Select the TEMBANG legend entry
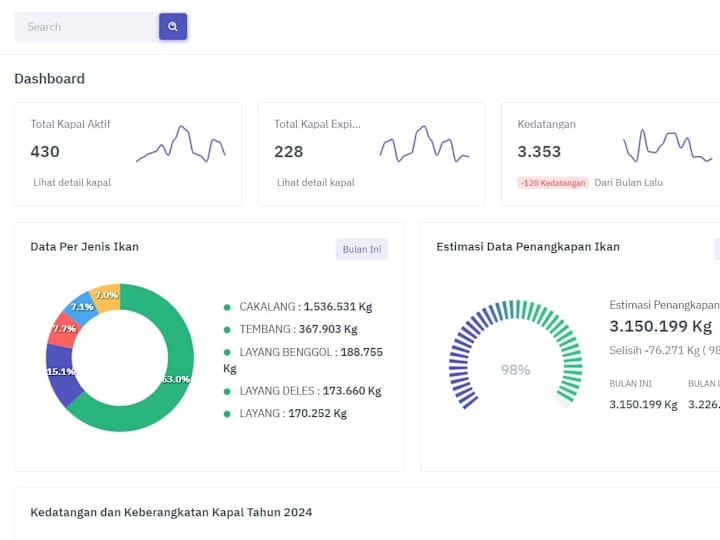Image resolution: width=720 pixels, height=540 pixels. (x=291, y=329)
